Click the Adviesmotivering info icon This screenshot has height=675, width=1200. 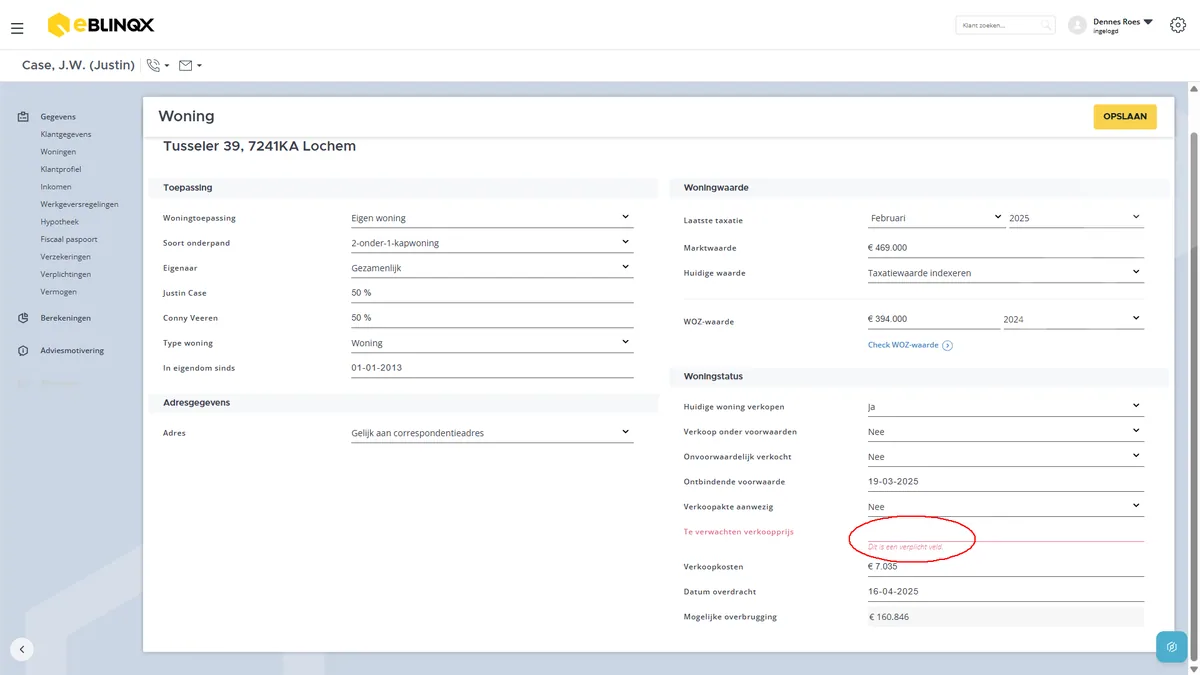coord(23,351)
